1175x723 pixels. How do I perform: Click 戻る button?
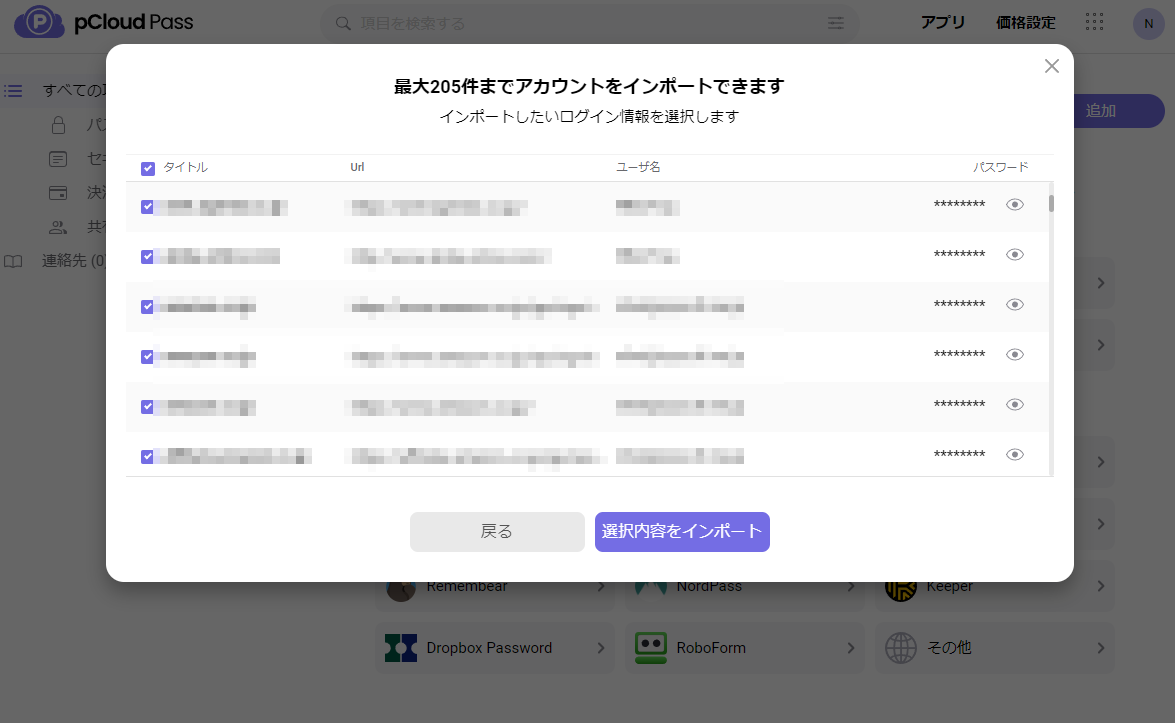click(x=497, y=532)
